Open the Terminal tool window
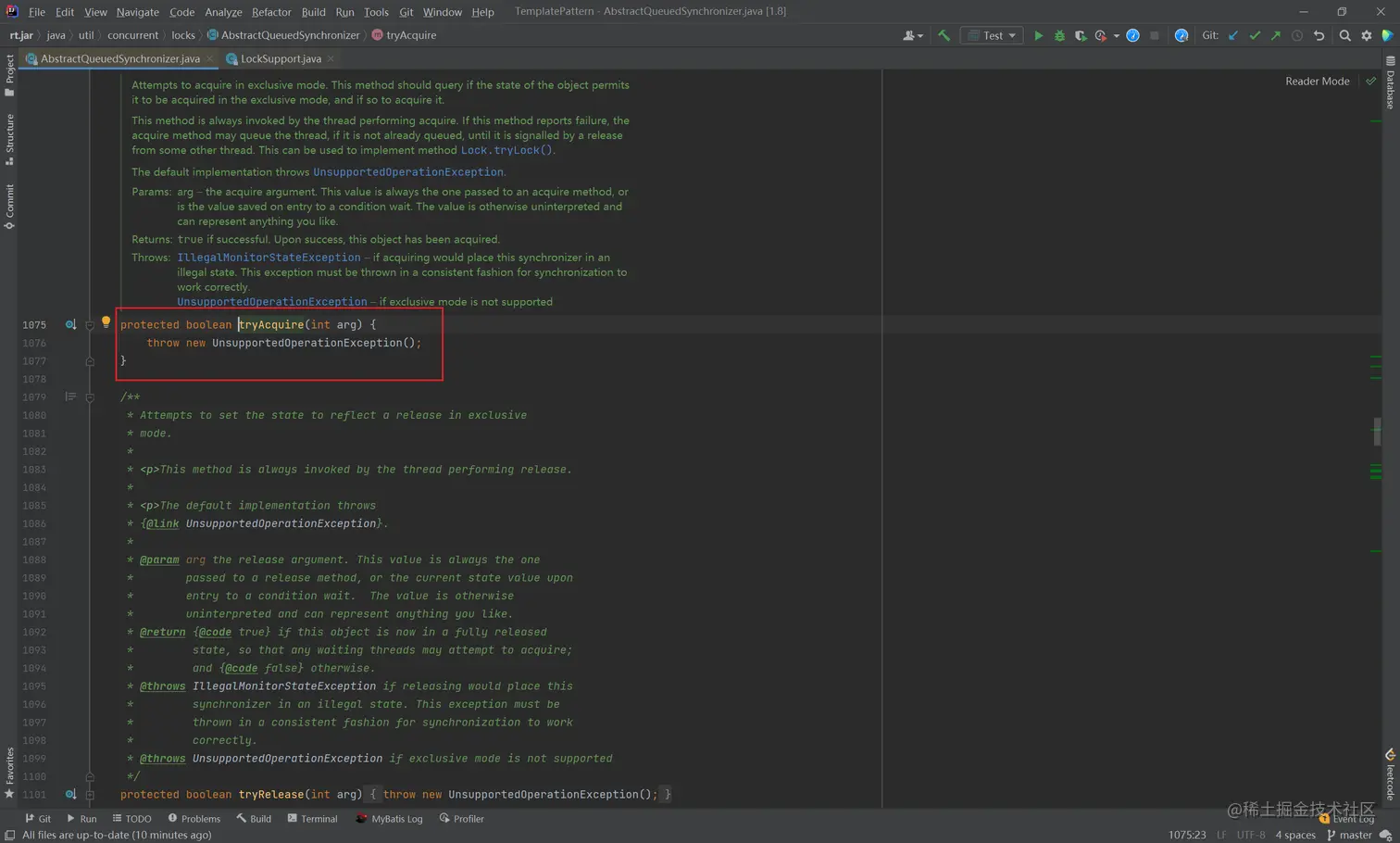This screenshot has height=843, width=1400. coord(312,819)
